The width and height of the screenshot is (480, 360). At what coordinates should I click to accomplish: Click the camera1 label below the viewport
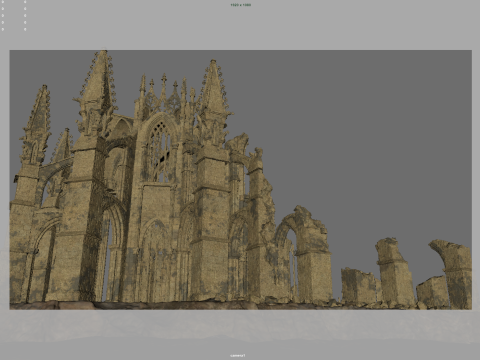238,355
